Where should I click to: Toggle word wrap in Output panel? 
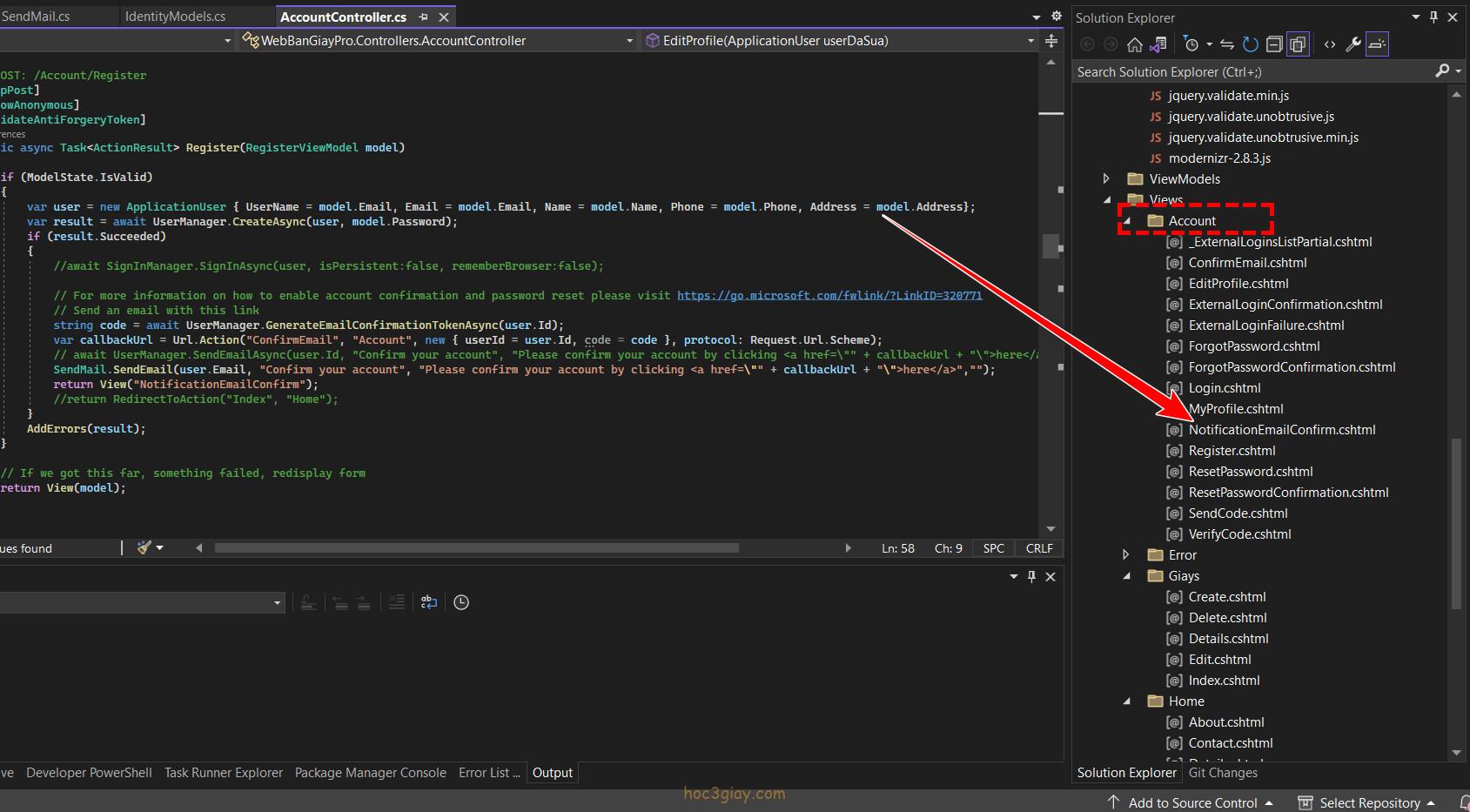pyautogui.click(x=428, y=602)
